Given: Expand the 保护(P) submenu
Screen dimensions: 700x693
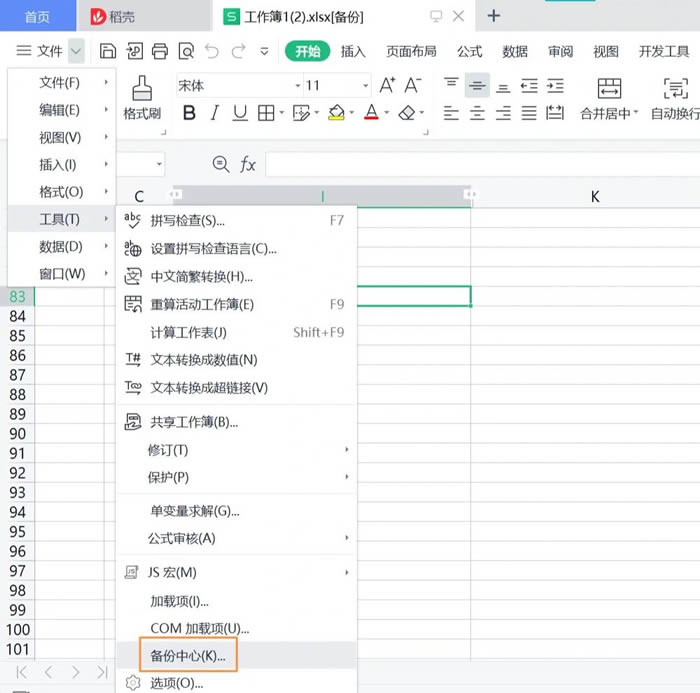Looking at the screenshot, I should pos(236,477).
